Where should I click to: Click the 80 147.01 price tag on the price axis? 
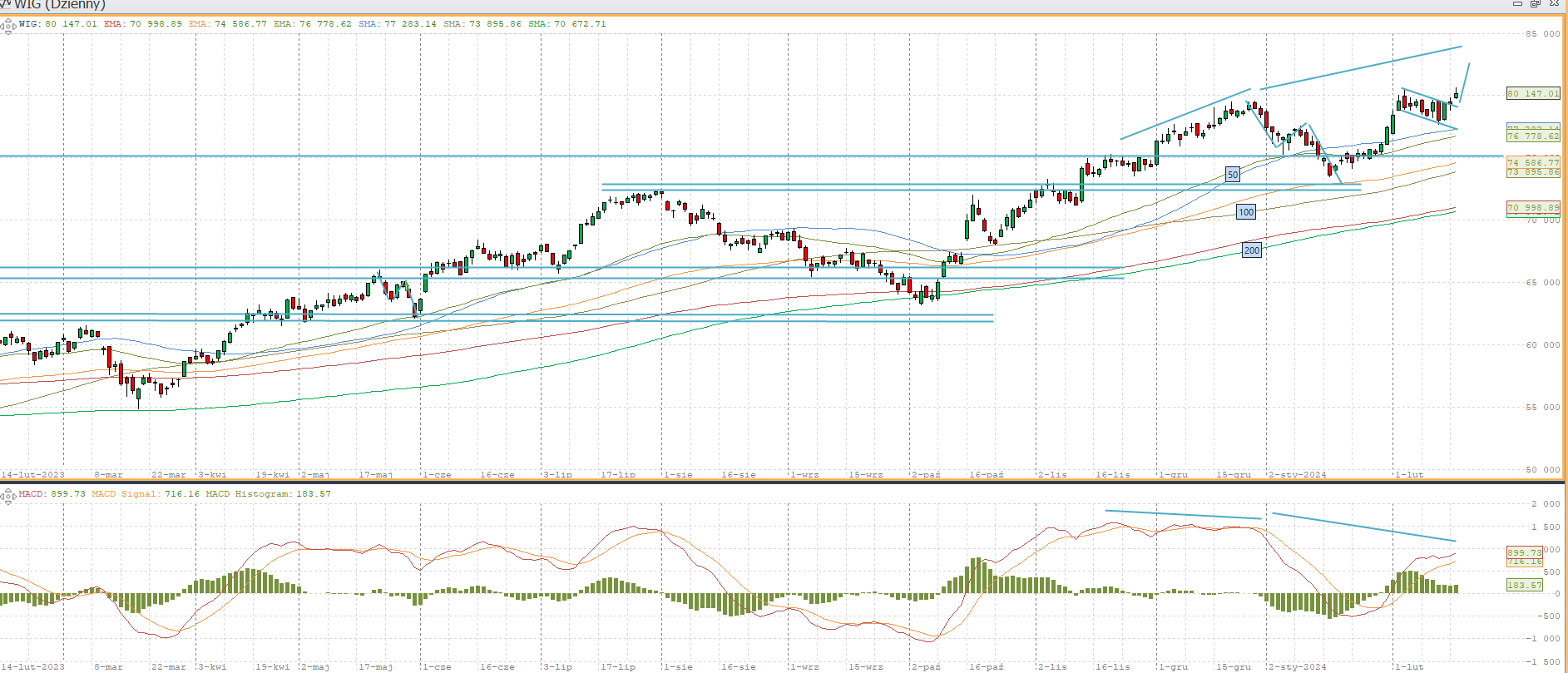1533,94
